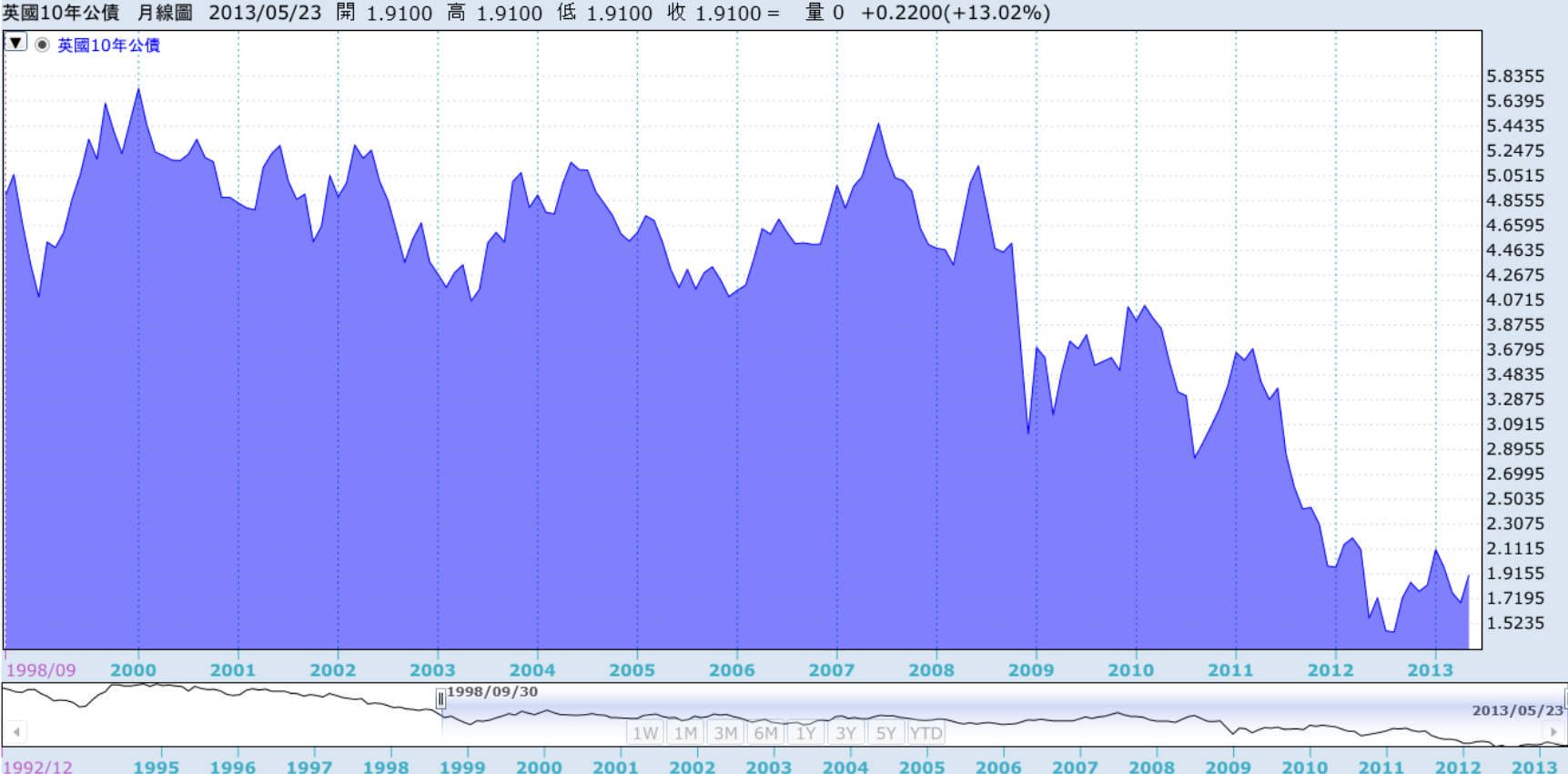
Task: Choose the 3M range button
Action: pos(725,733)
